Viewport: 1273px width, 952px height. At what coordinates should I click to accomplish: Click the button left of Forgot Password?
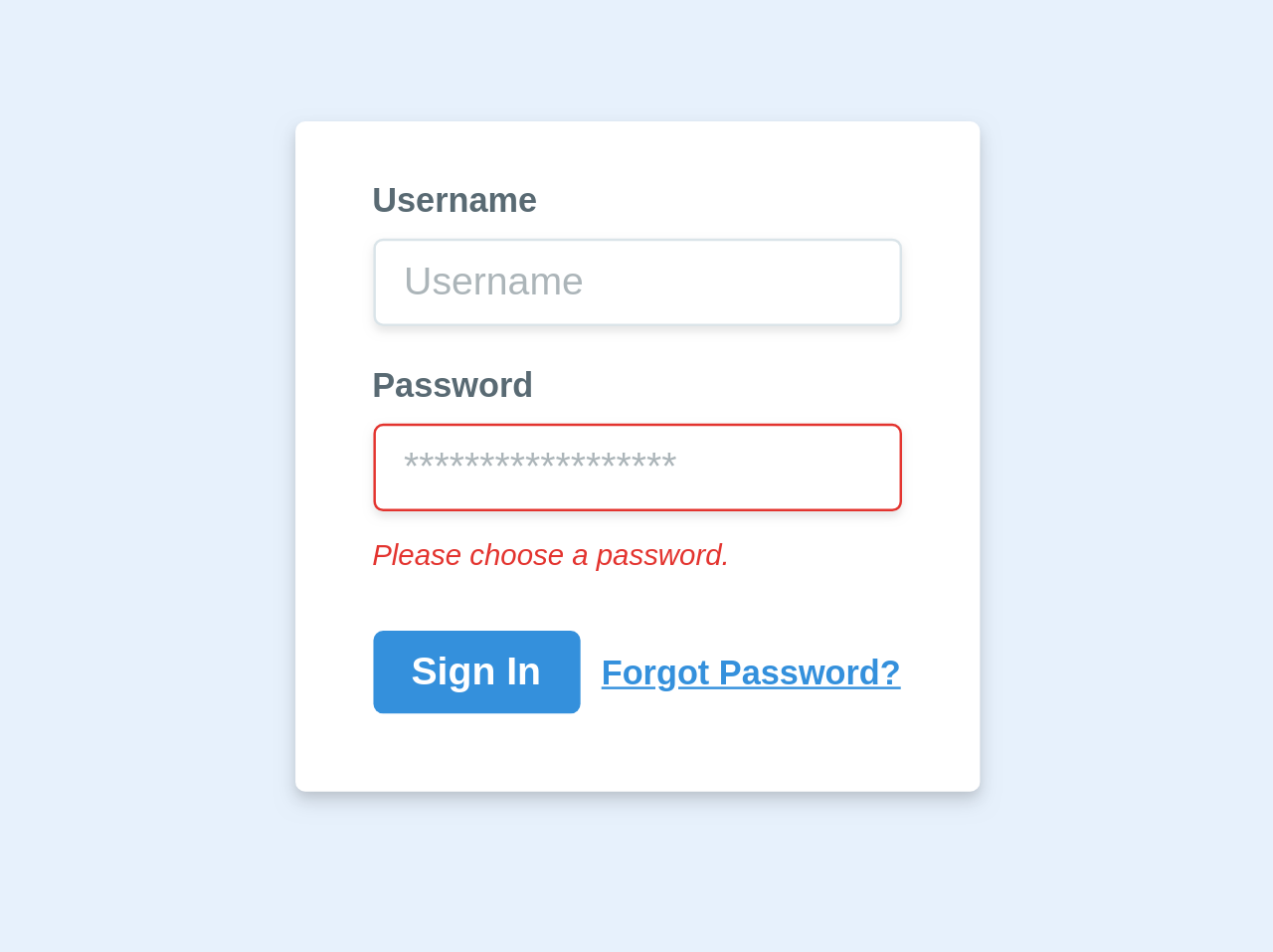pos(476,672)
